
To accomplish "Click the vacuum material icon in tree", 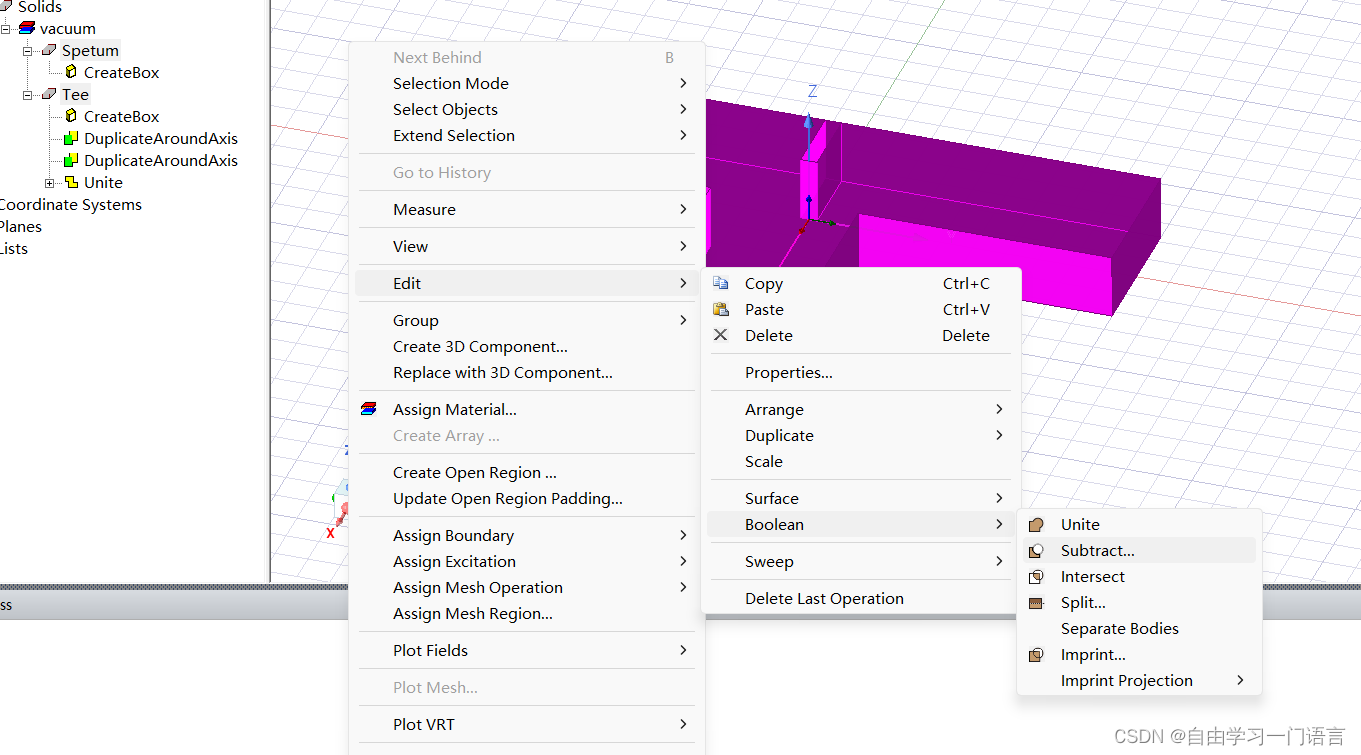I will (x=26, y=29).
